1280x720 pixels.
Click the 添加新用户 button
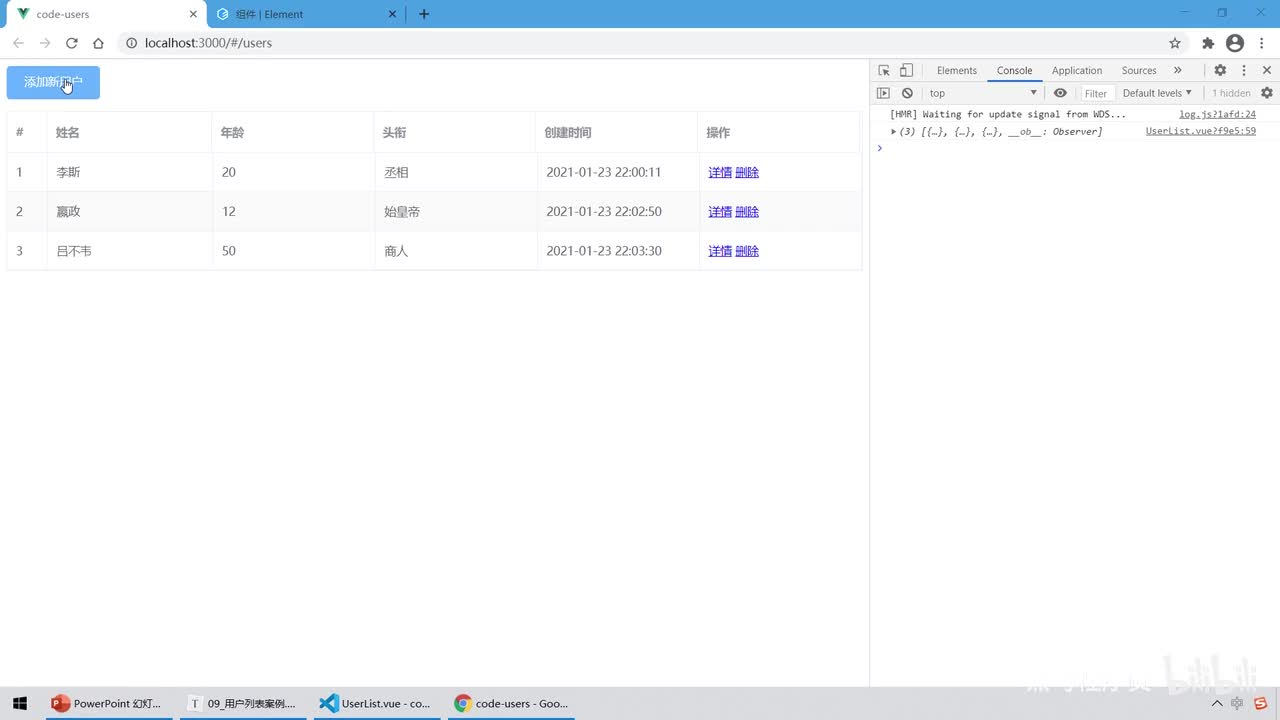53,82
